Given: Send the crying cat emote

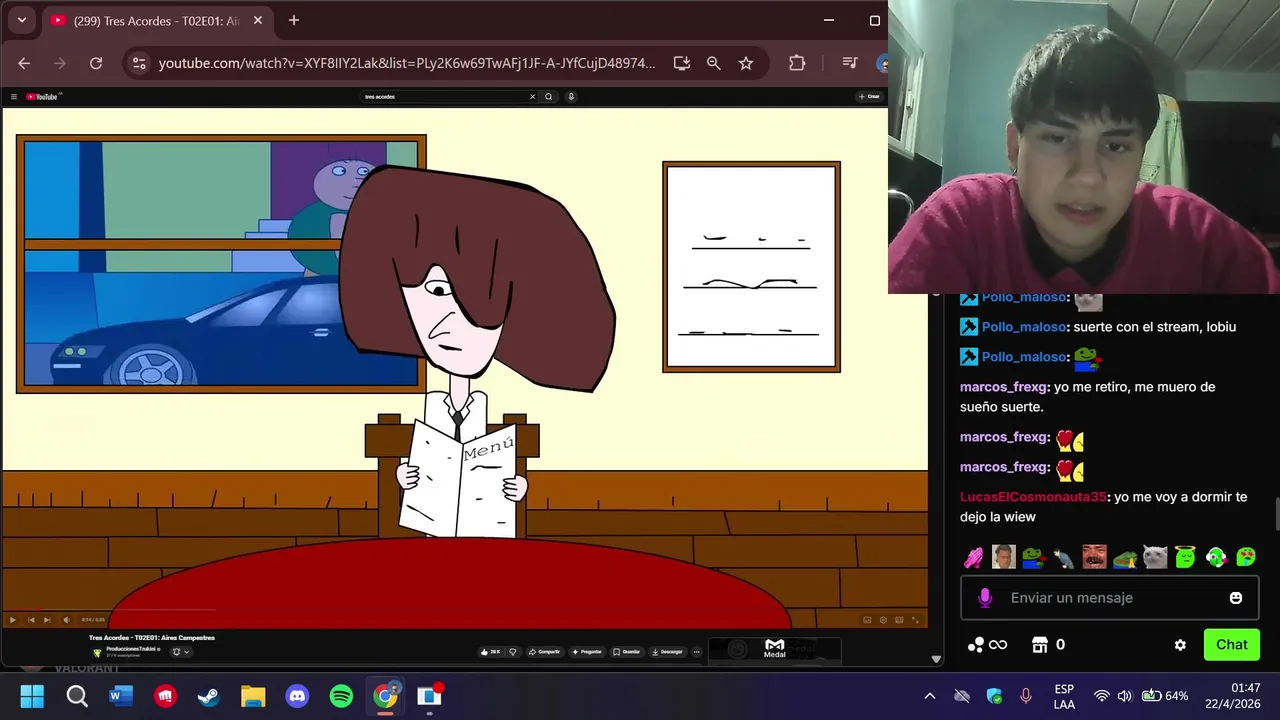Looking at the screenshot, I should (x=1155, y=557).
